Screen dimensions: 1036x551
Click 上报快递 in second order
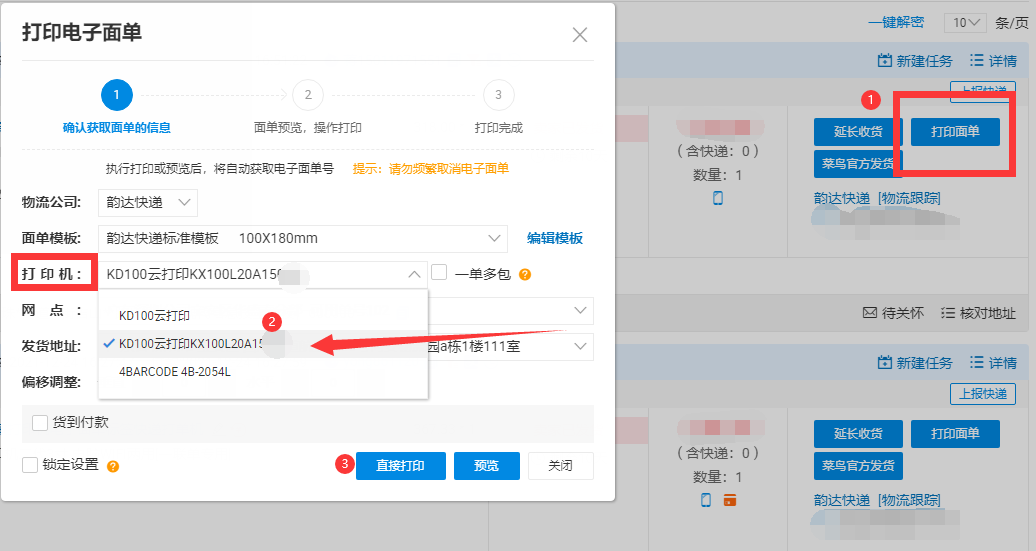pos(983,394)
